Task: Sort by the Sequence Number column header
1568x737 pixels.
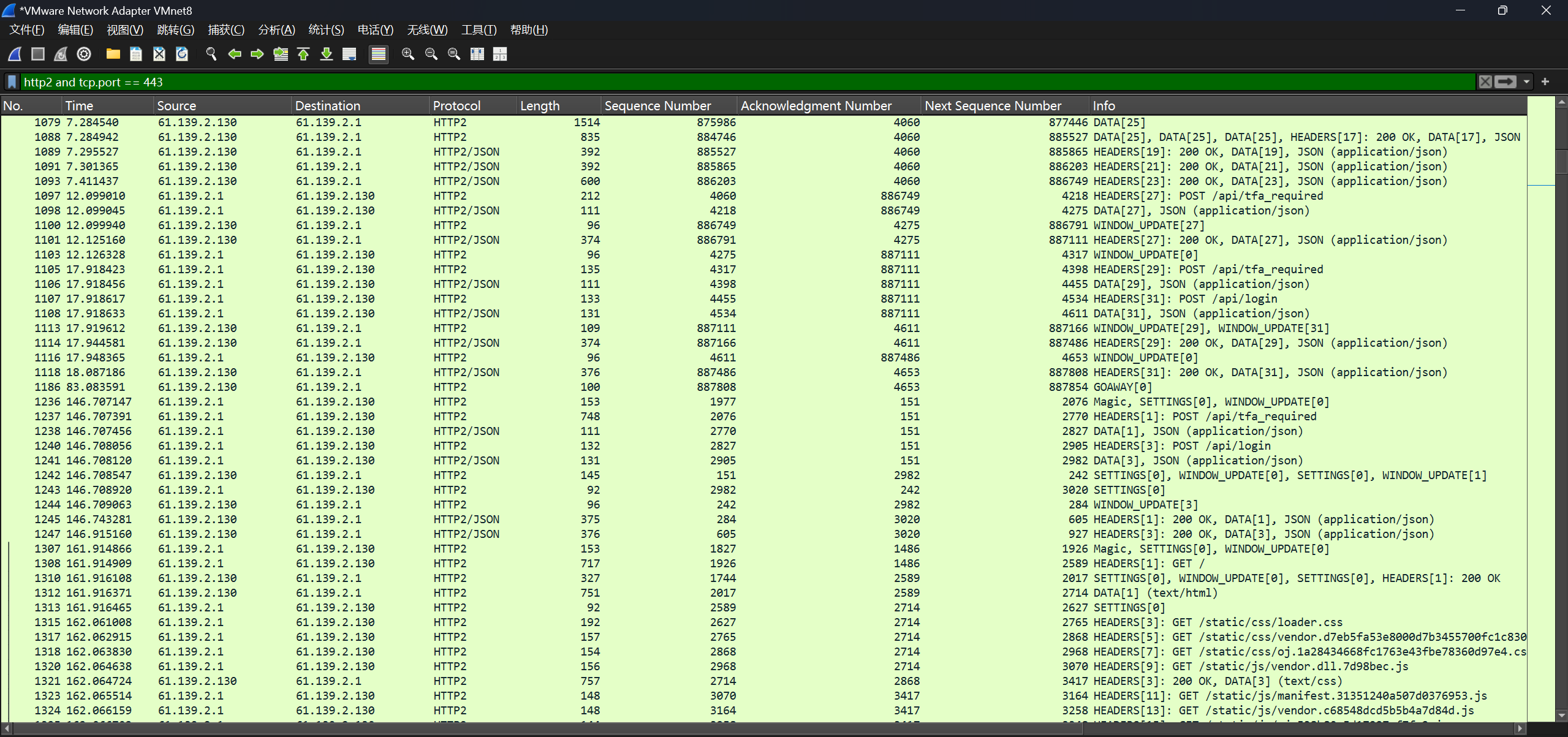Action: (669, 105)
